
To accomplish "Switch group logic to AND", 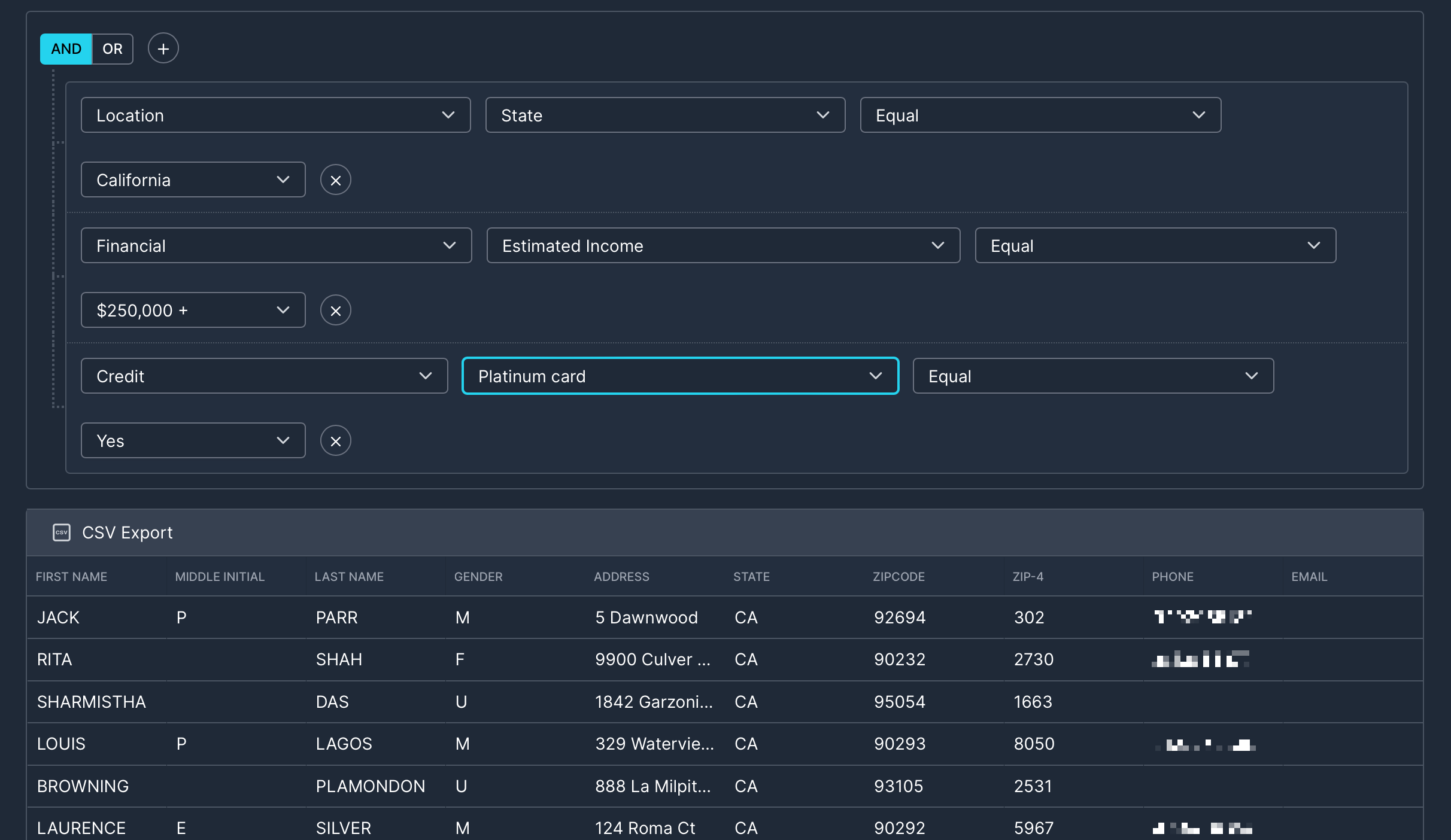I will click(x=66, y=49).
